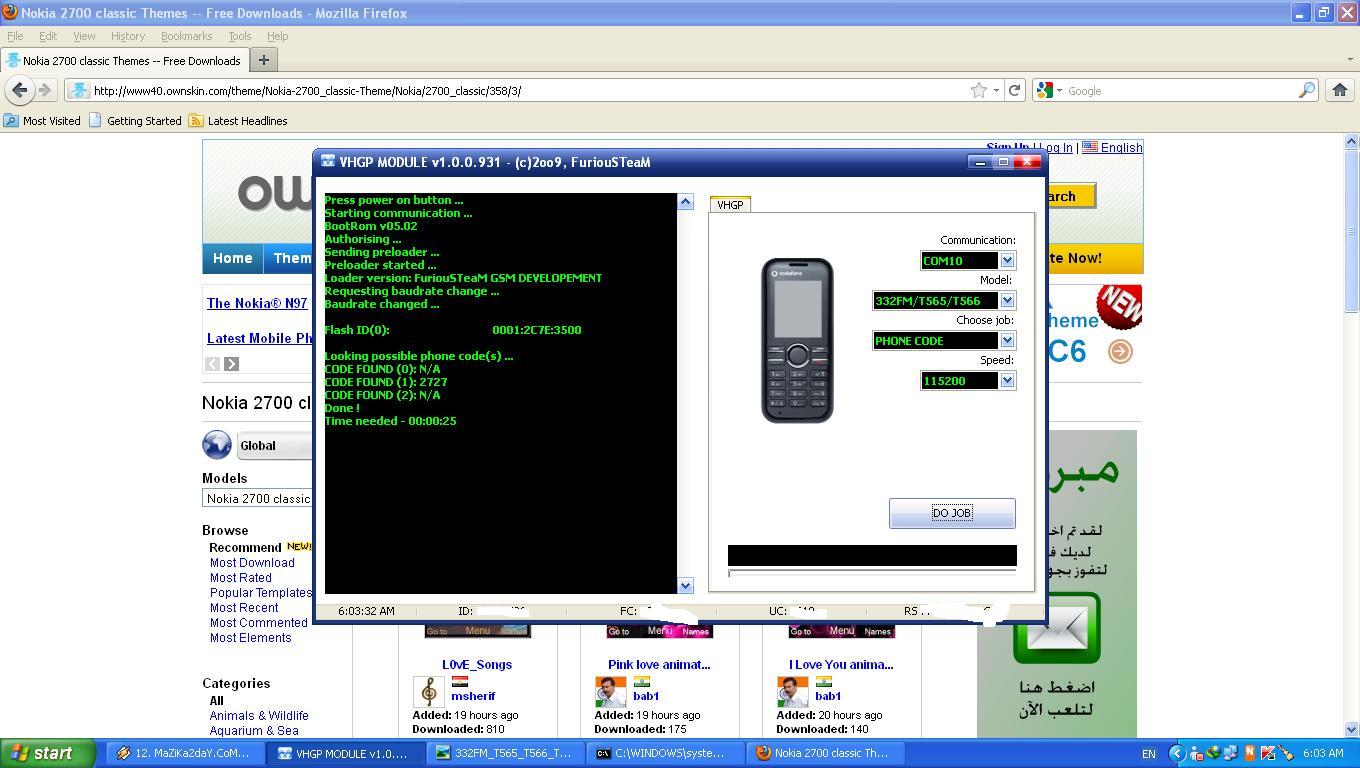
Task: Open the History menu in Firefox
Action: point(128,36)
